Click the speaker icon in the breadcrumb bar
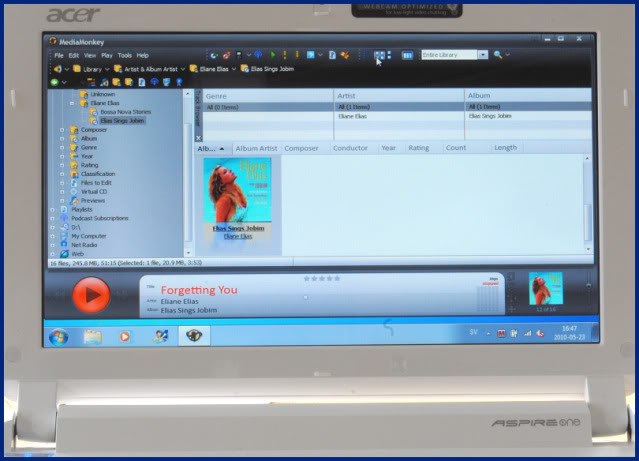Screen dimensions: 639x461 point(57,69)
